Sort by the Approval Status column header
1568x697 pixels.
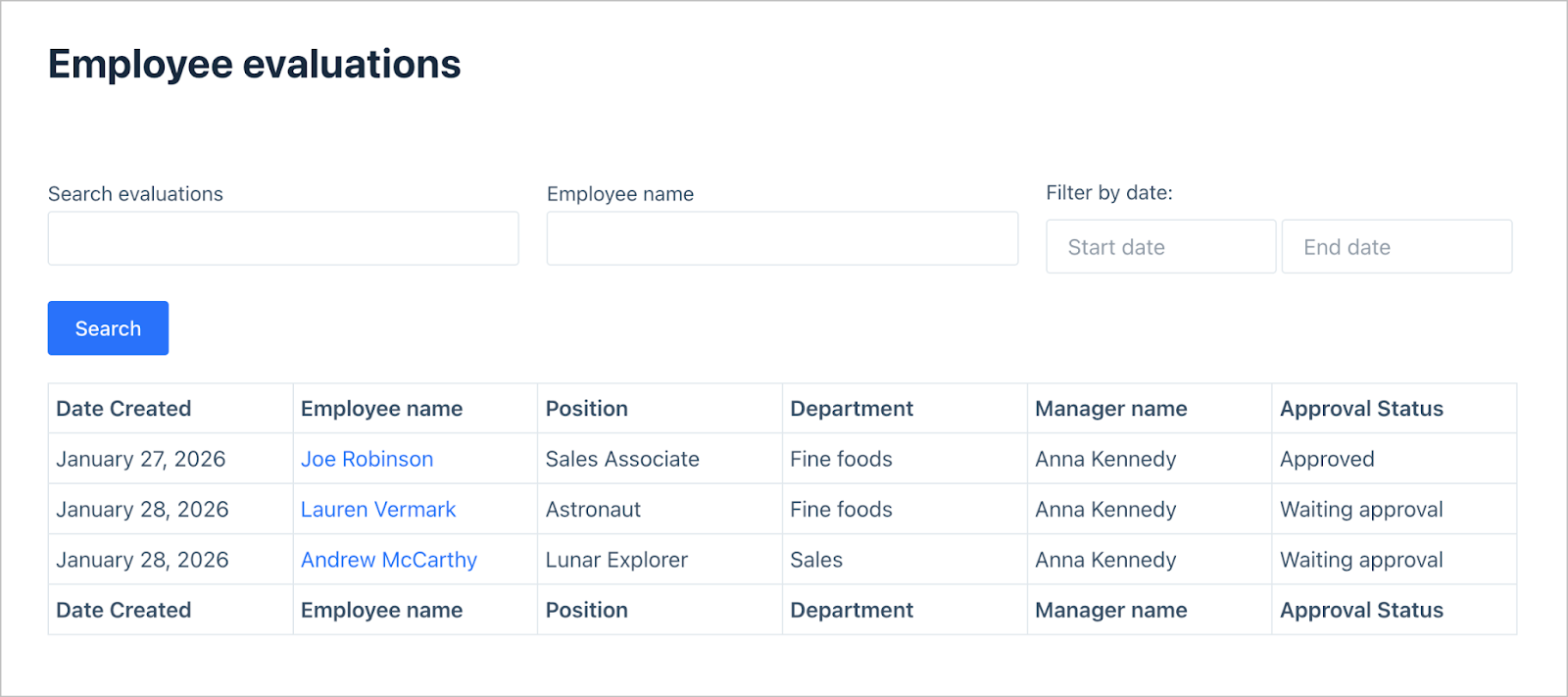1361,408
